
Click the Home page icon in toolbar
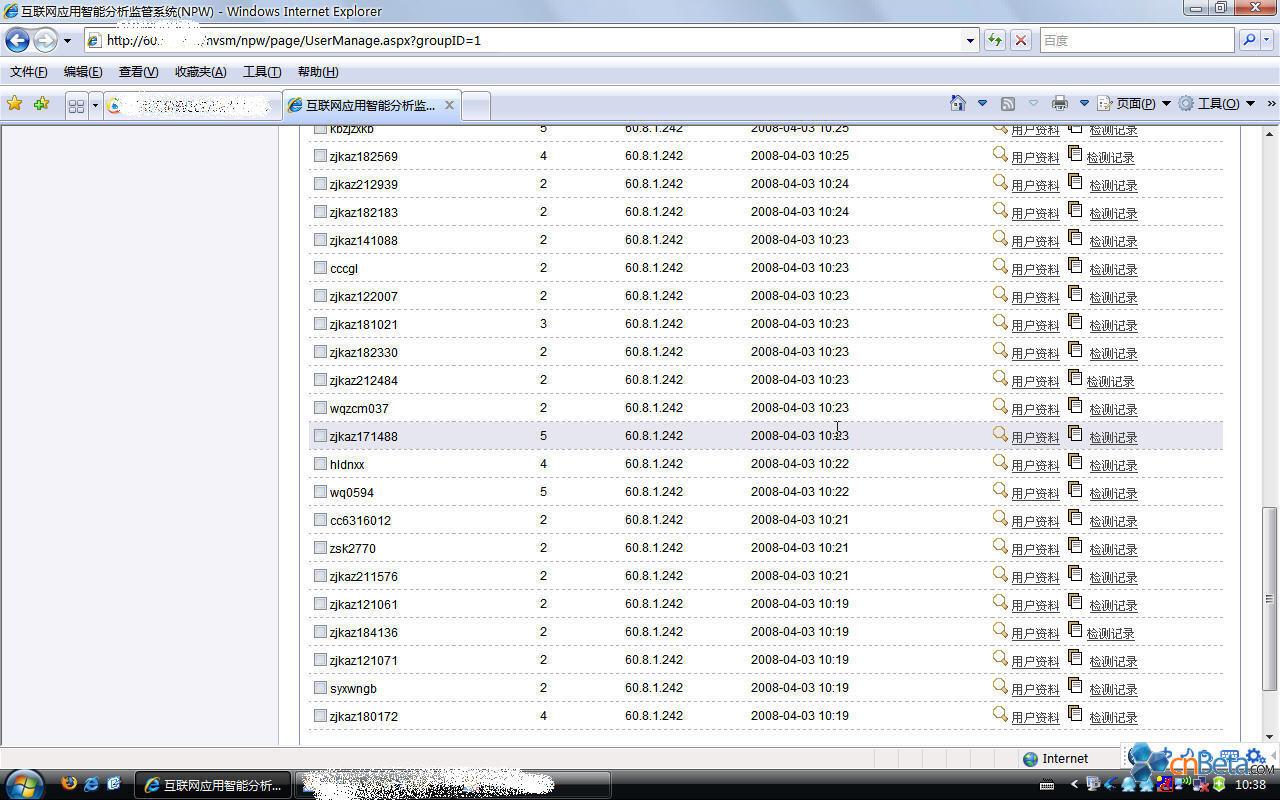click(x=957, y=104)
